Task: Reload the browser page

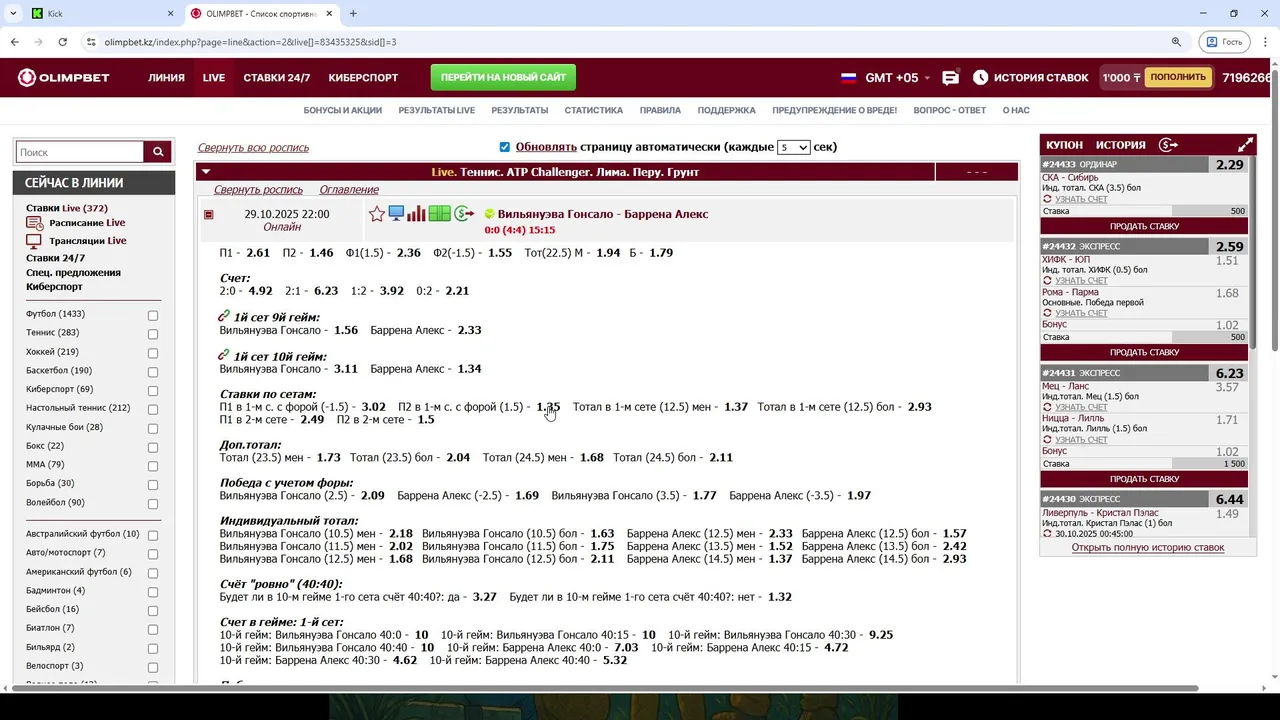Action: pos(62,42)
